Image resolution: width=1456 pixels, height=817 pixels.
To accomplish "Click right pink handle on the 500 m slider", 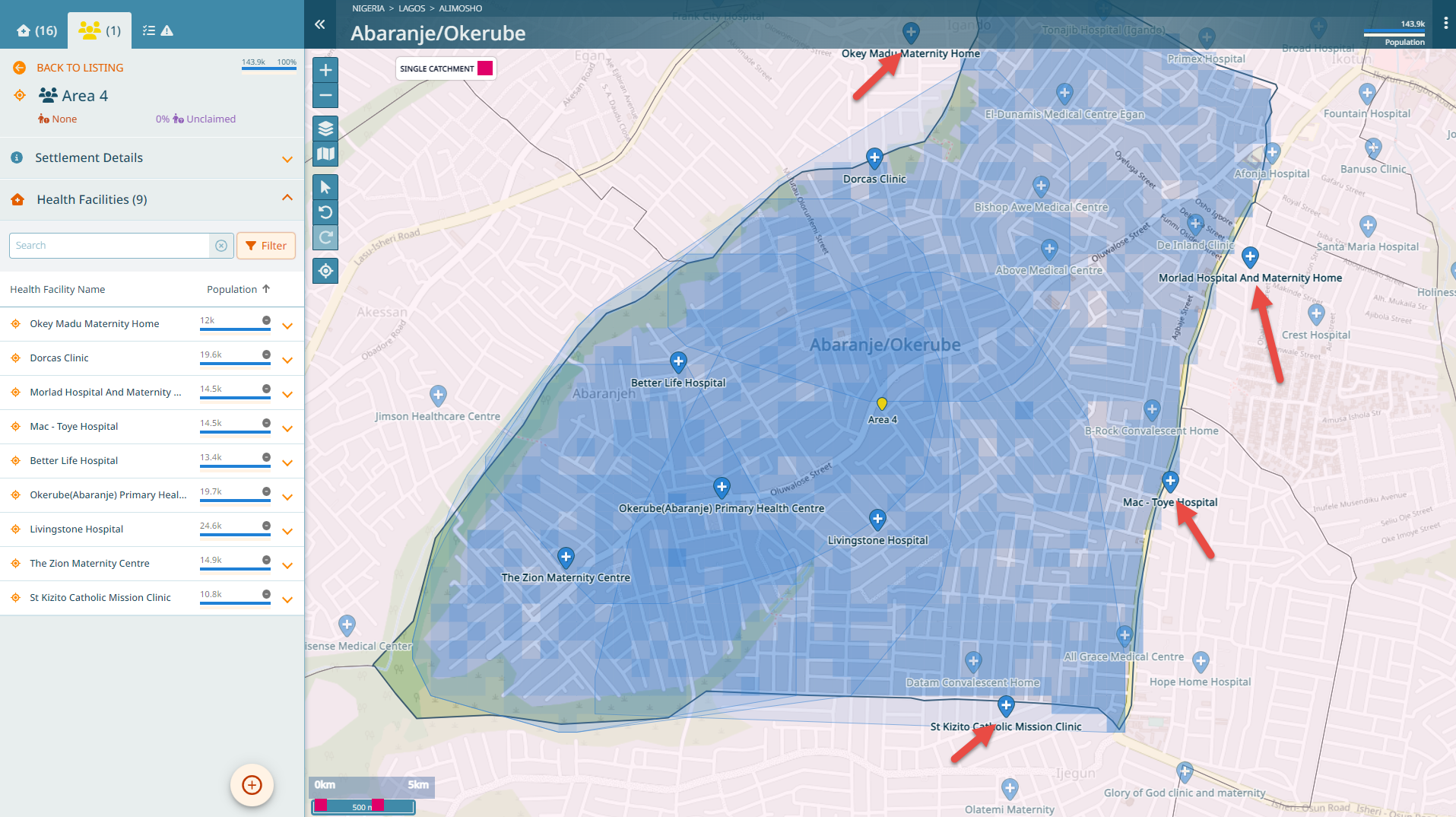I will coord(378,805).
